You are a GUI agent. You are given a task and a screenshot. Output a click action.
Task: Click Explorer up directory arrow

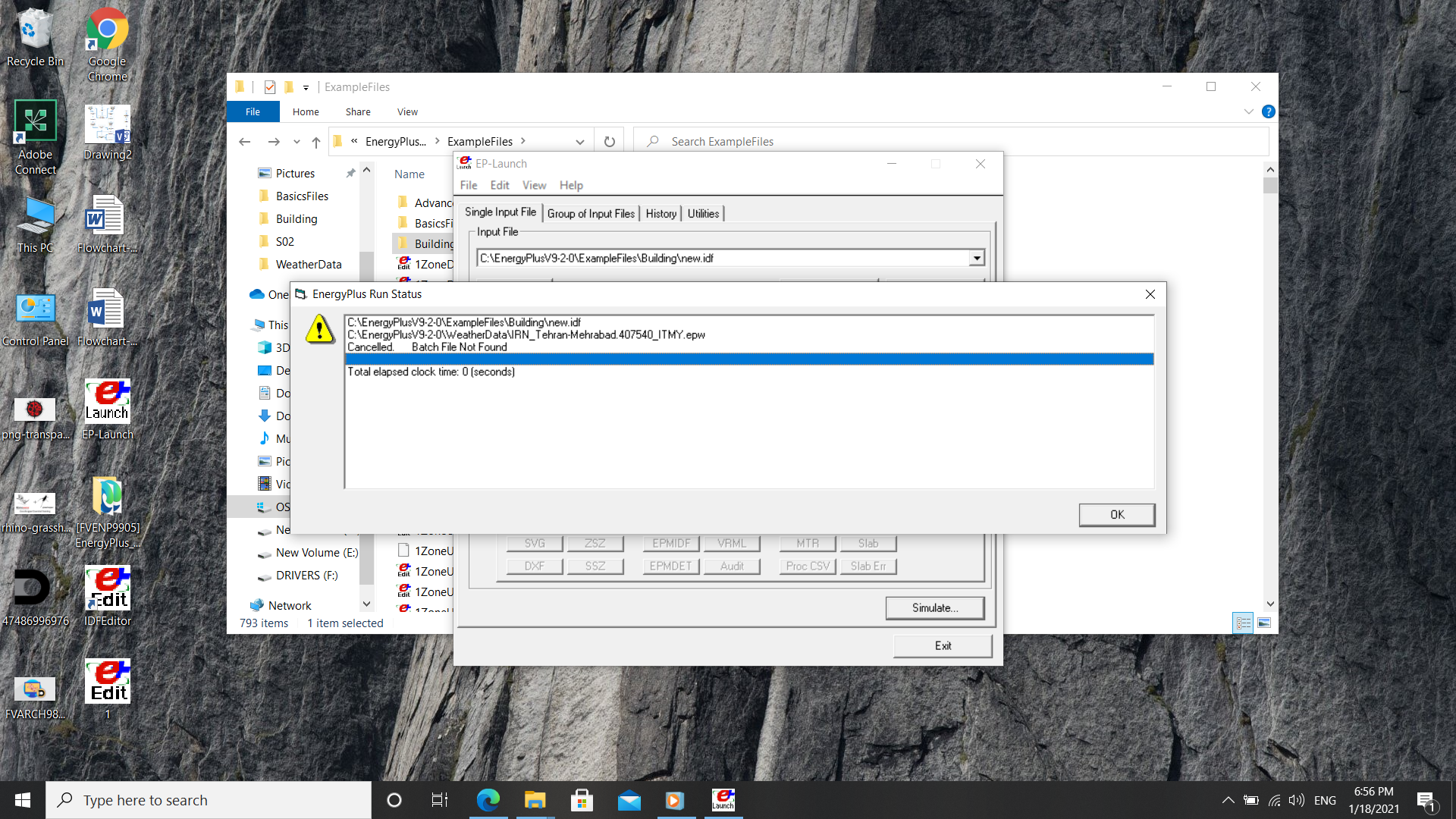click(x=316, y=142)
